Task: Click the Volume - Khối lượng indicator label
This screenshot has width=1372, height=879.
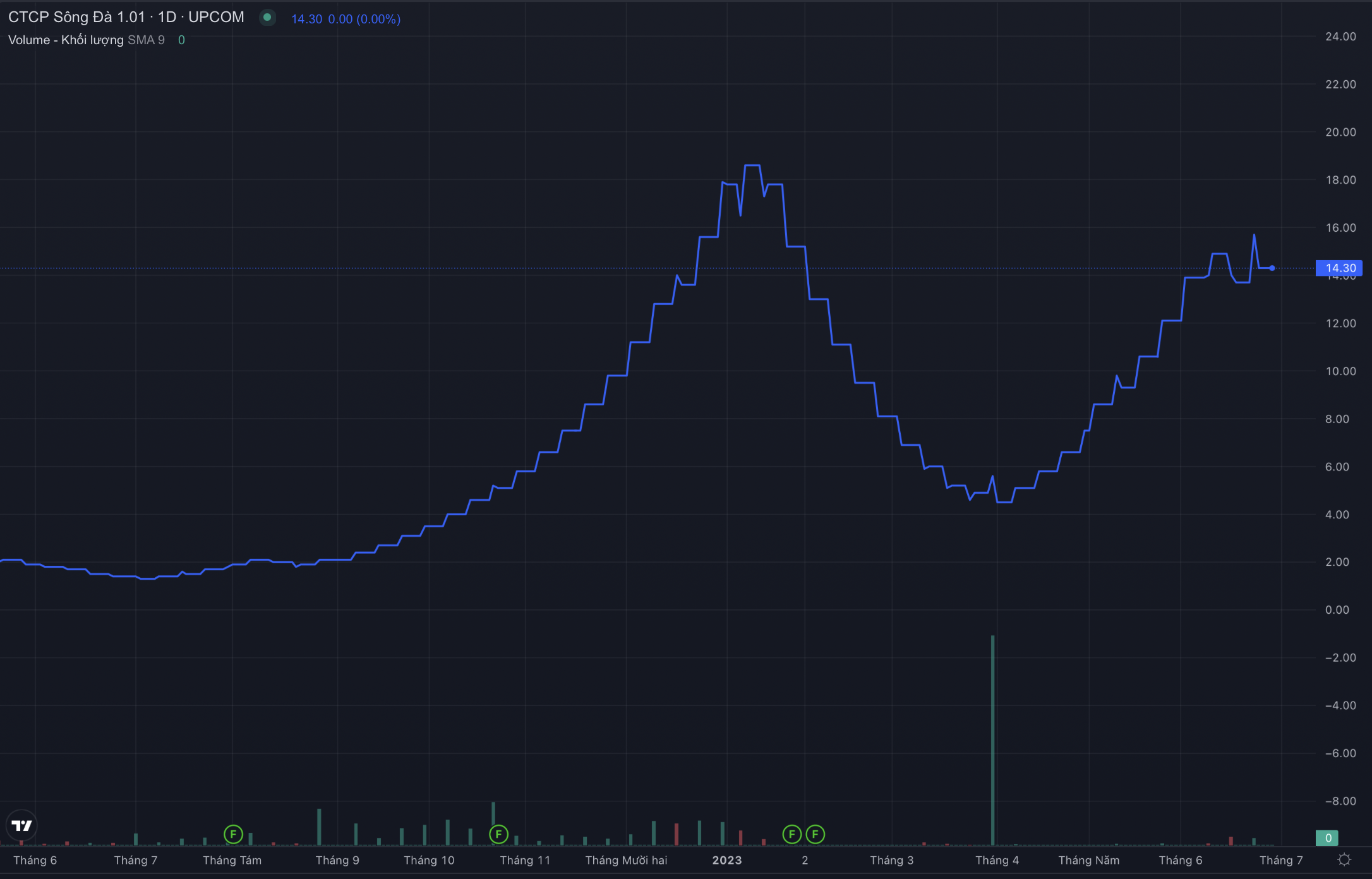Action: [66, 40]
